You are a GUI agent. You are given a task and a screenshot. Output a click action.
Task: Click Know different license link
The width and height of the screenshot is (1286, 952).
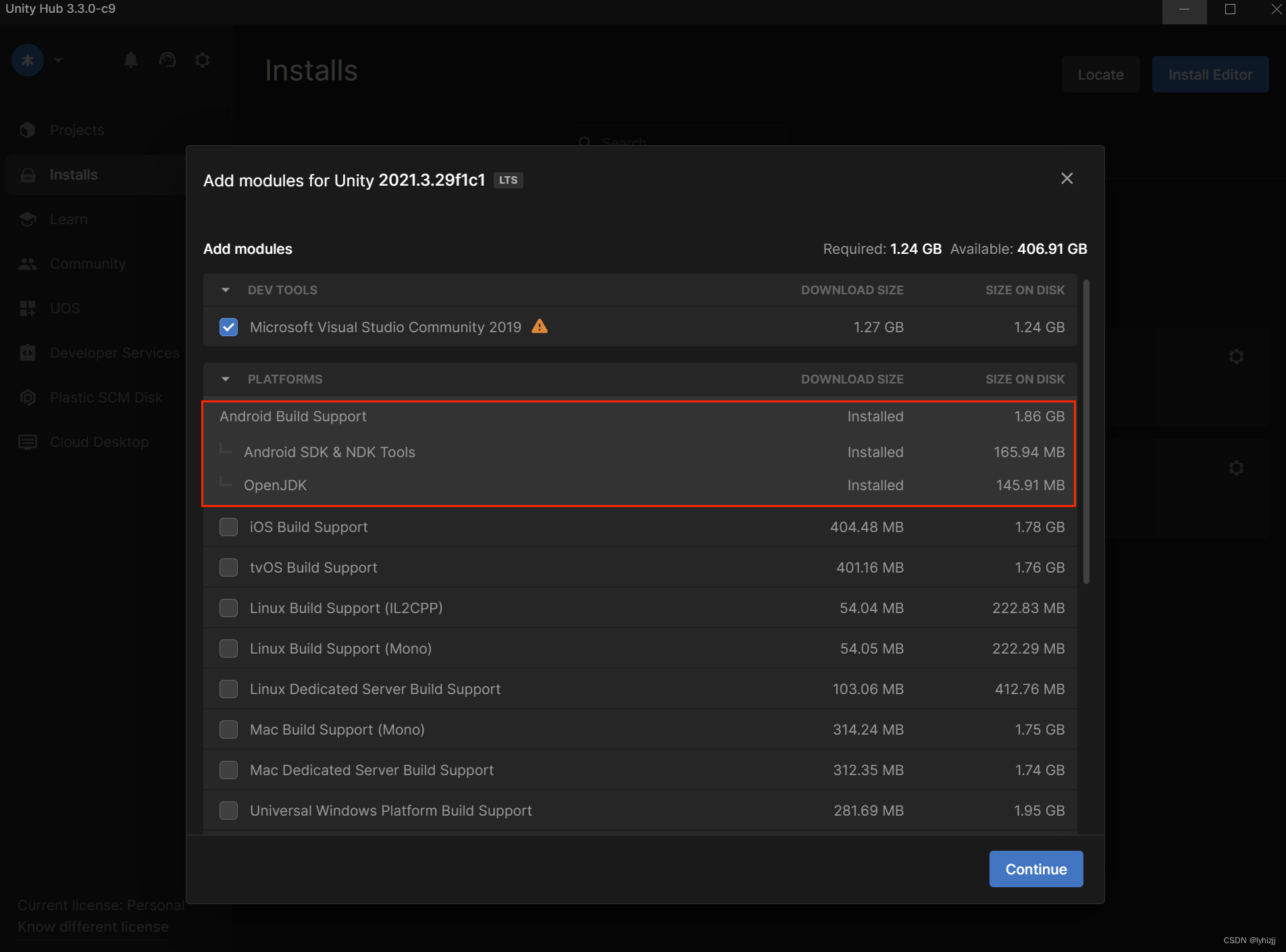pos(93,927)
